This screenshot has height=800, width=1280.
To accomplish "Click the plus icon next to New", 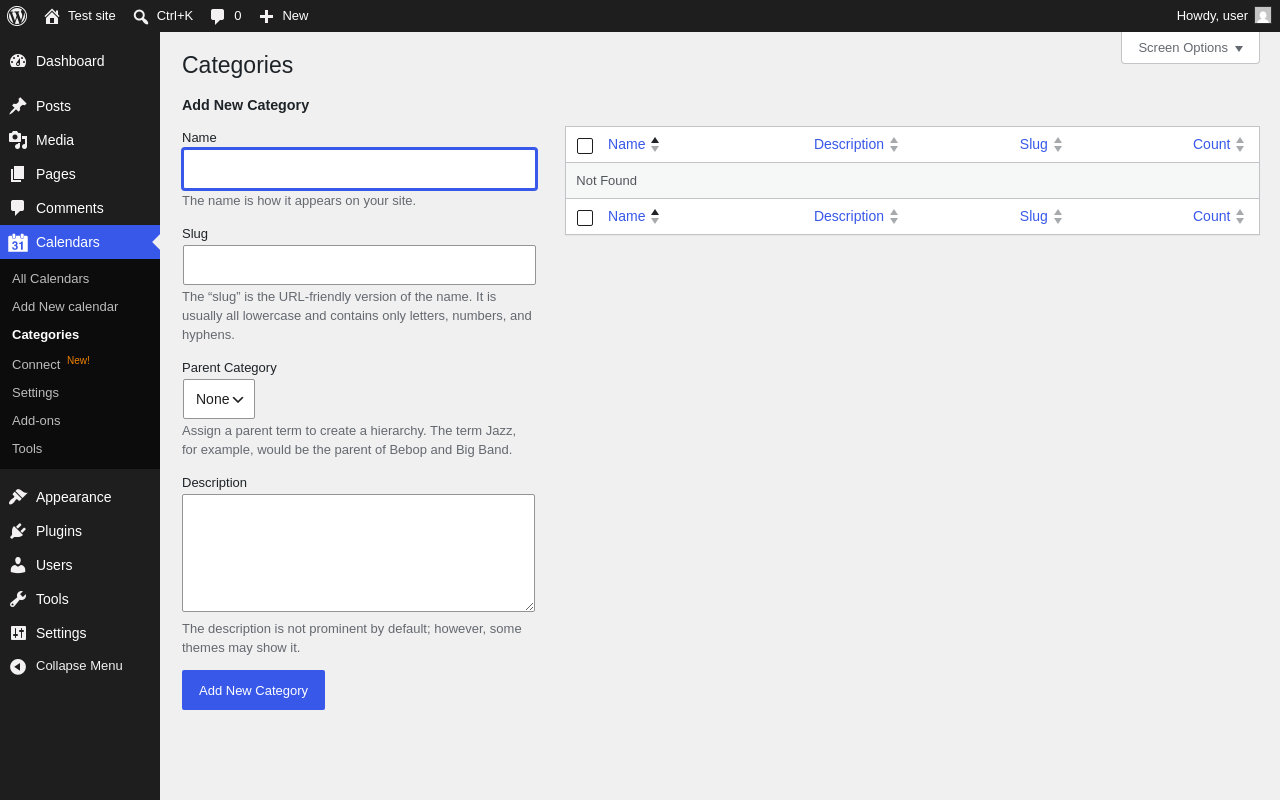I will pyautogui.click(x=266, y=16).
